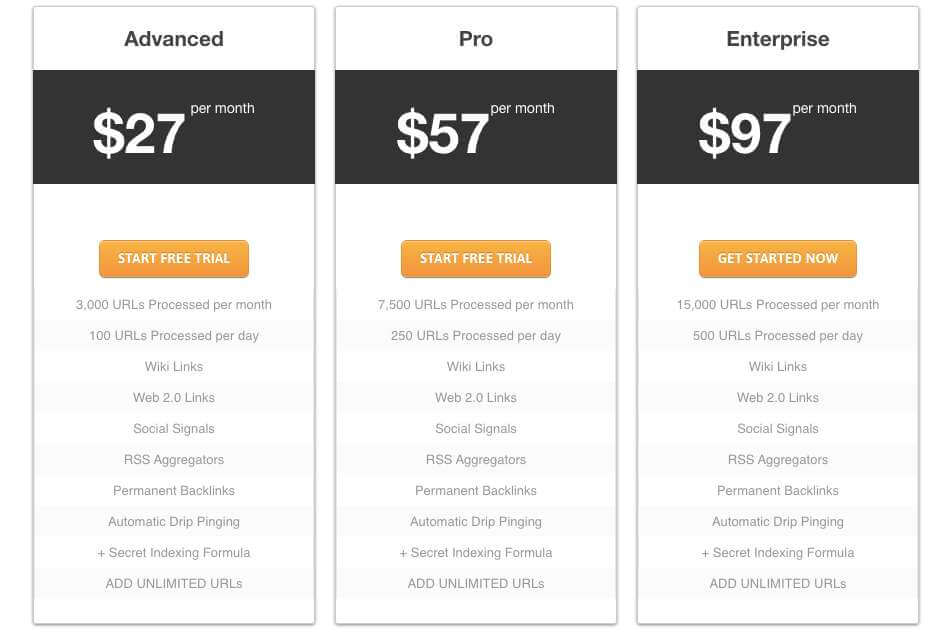Click the $57 per month price
The image size is (946, 636).
[443, 133]
